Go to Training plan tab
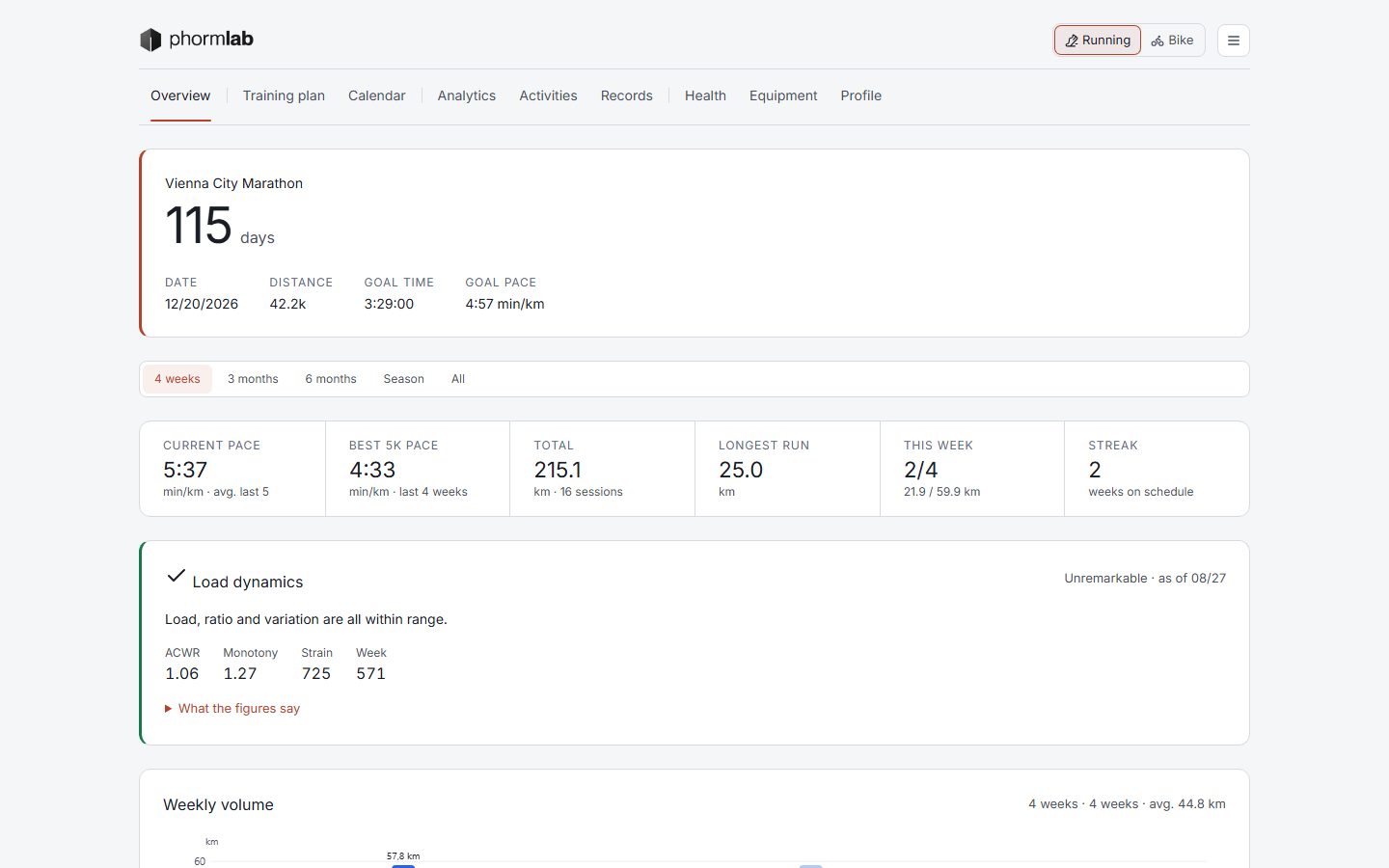 tap(284, 95)
